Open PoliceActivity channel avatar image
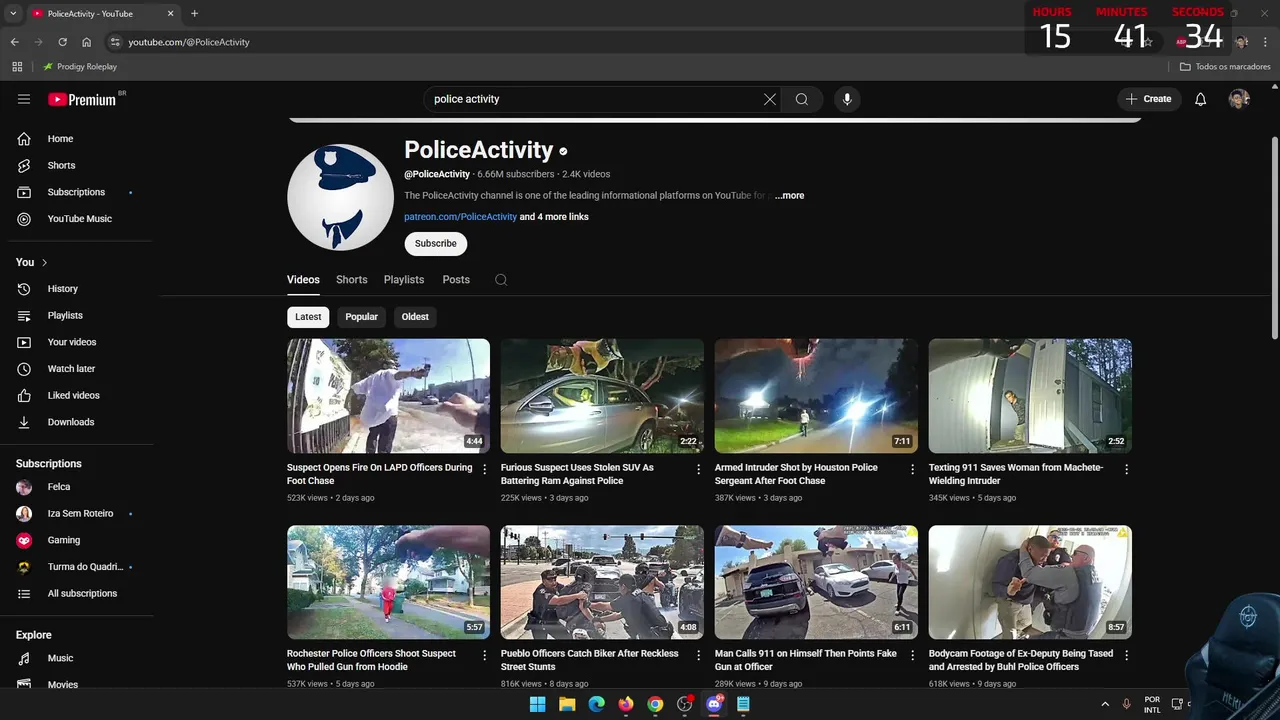This screenshot has height=720, width=1280. pyautogui.click(x=340, y=197)
